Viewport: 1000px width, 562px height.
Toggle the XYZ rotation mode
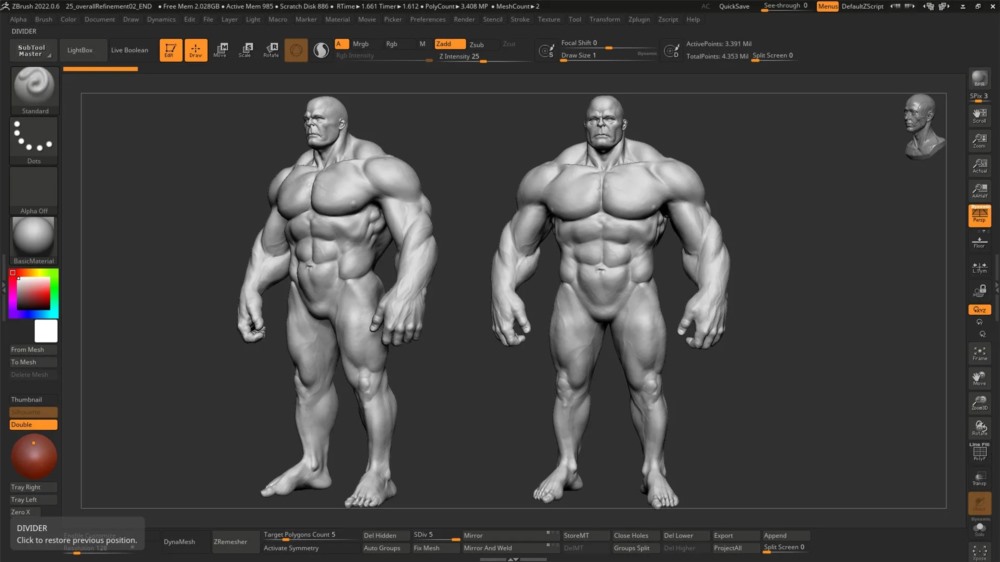(980, 309)
